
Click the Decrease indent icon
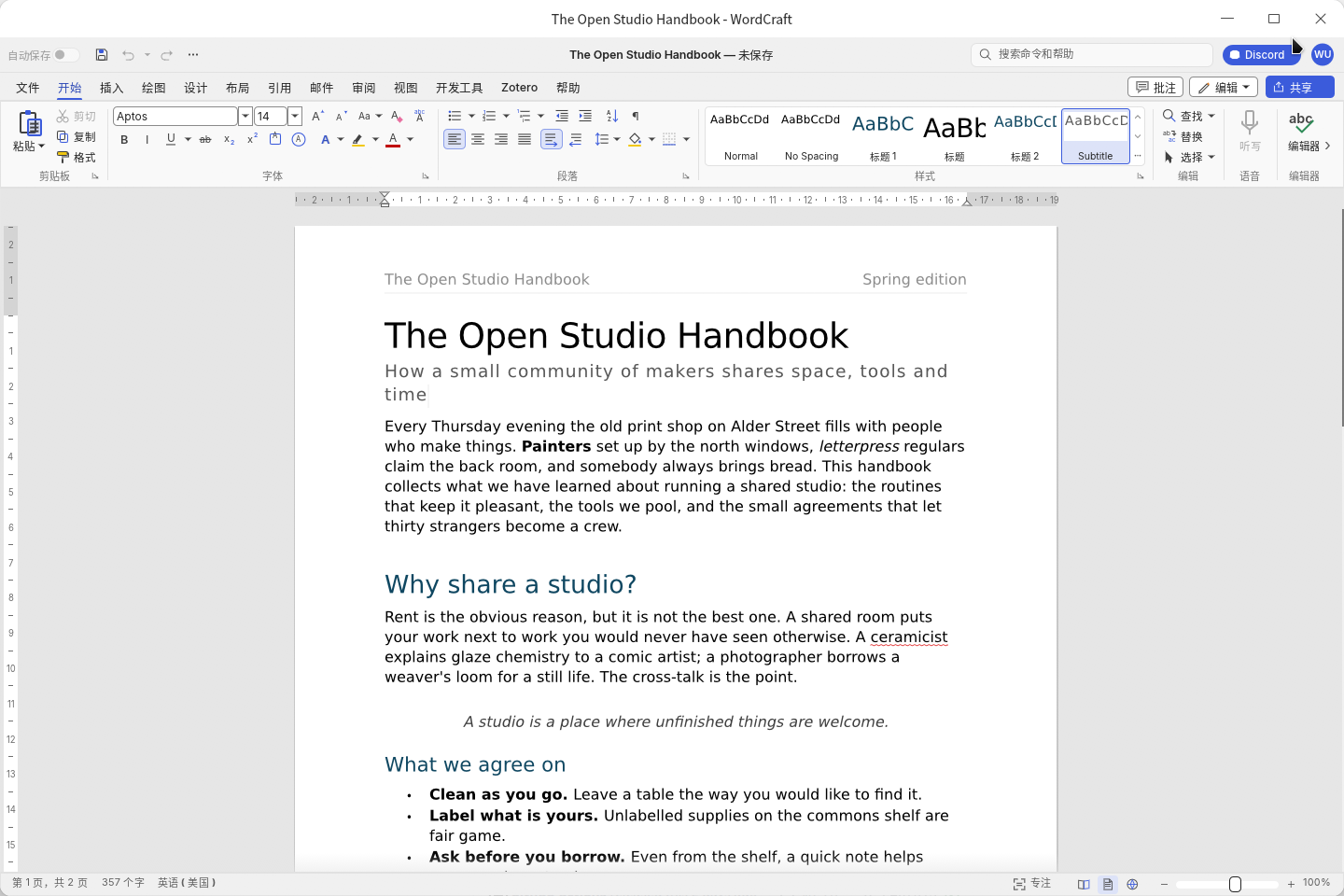tap(562, 116)
